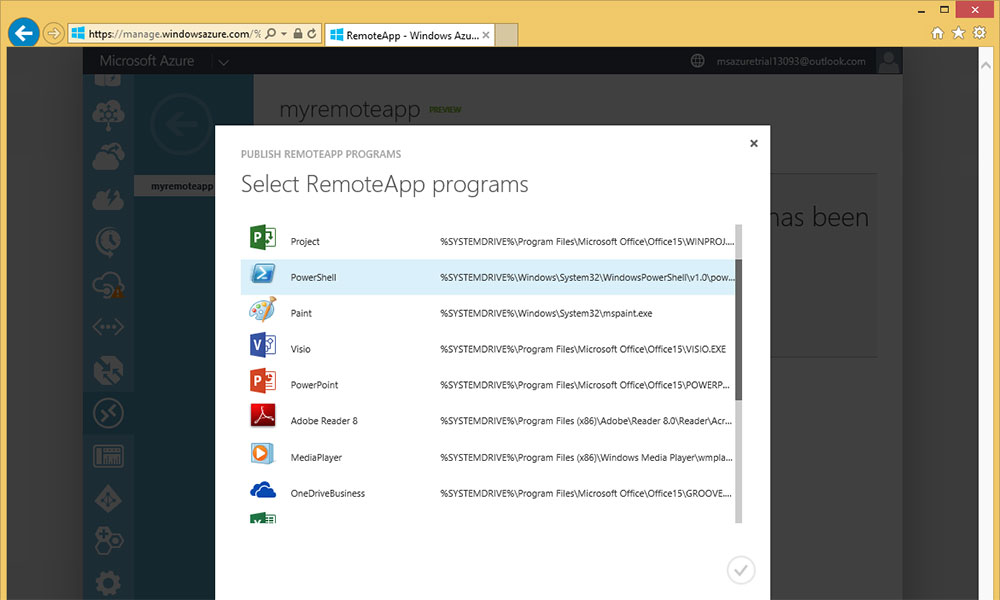Image resolution: width=1000 pixels, height=600 pixels.
Task: Click the browser back arrow button
Action: pyautogui.click(x=24, y=33)
